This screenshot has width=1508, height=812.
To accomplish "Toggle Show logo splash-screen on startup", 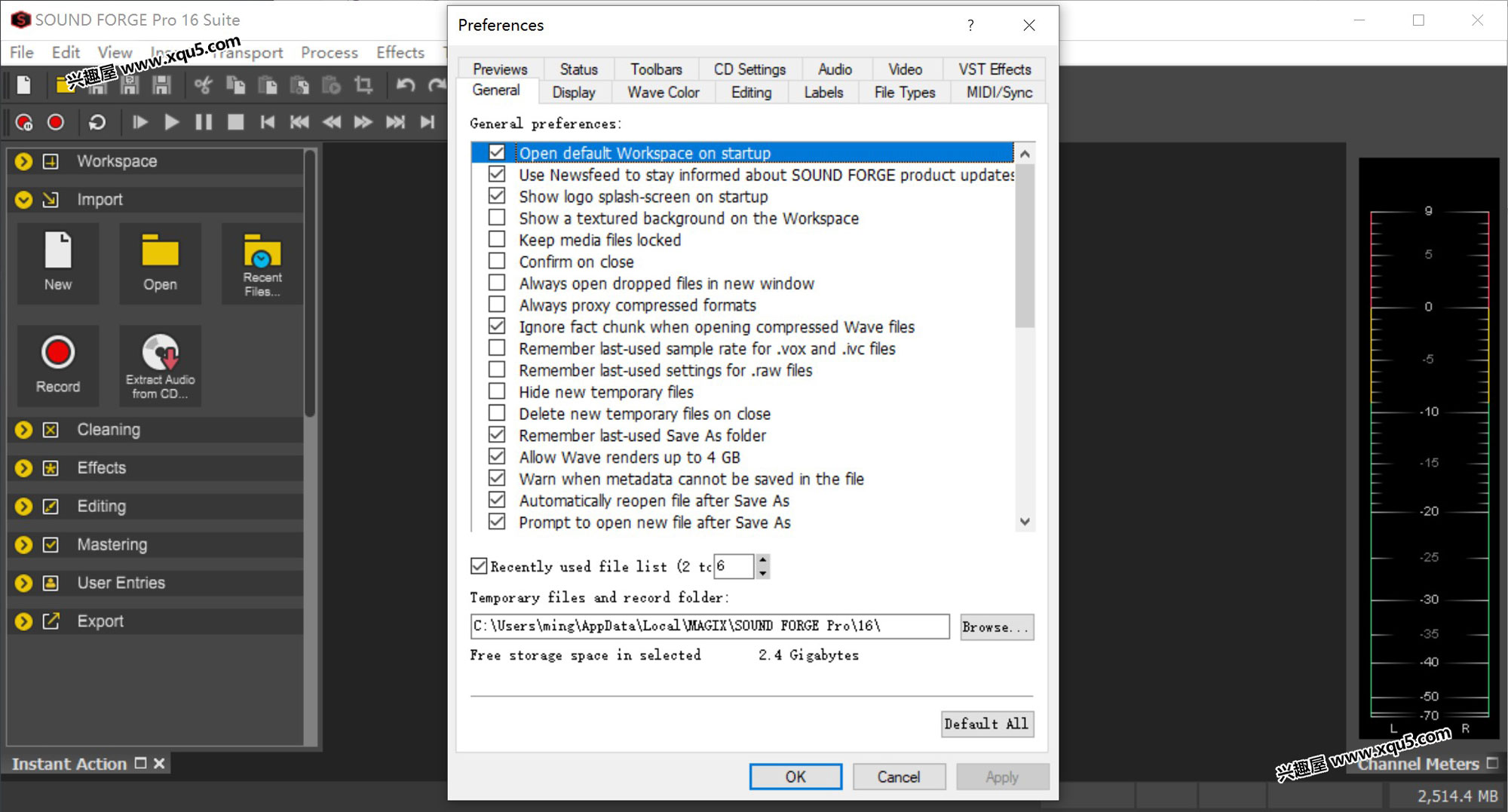I will [496, 196].
